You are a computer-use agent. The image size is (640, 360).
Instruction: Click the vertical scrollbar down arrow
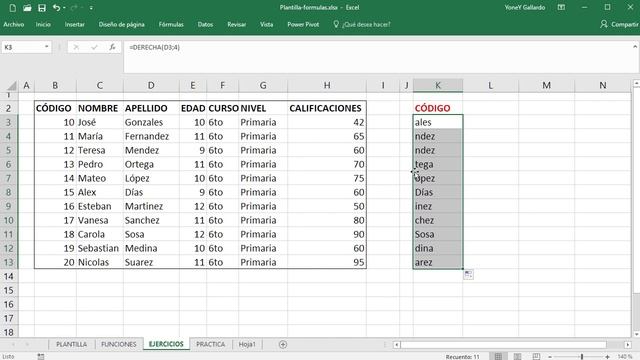(x=636, y=334)
